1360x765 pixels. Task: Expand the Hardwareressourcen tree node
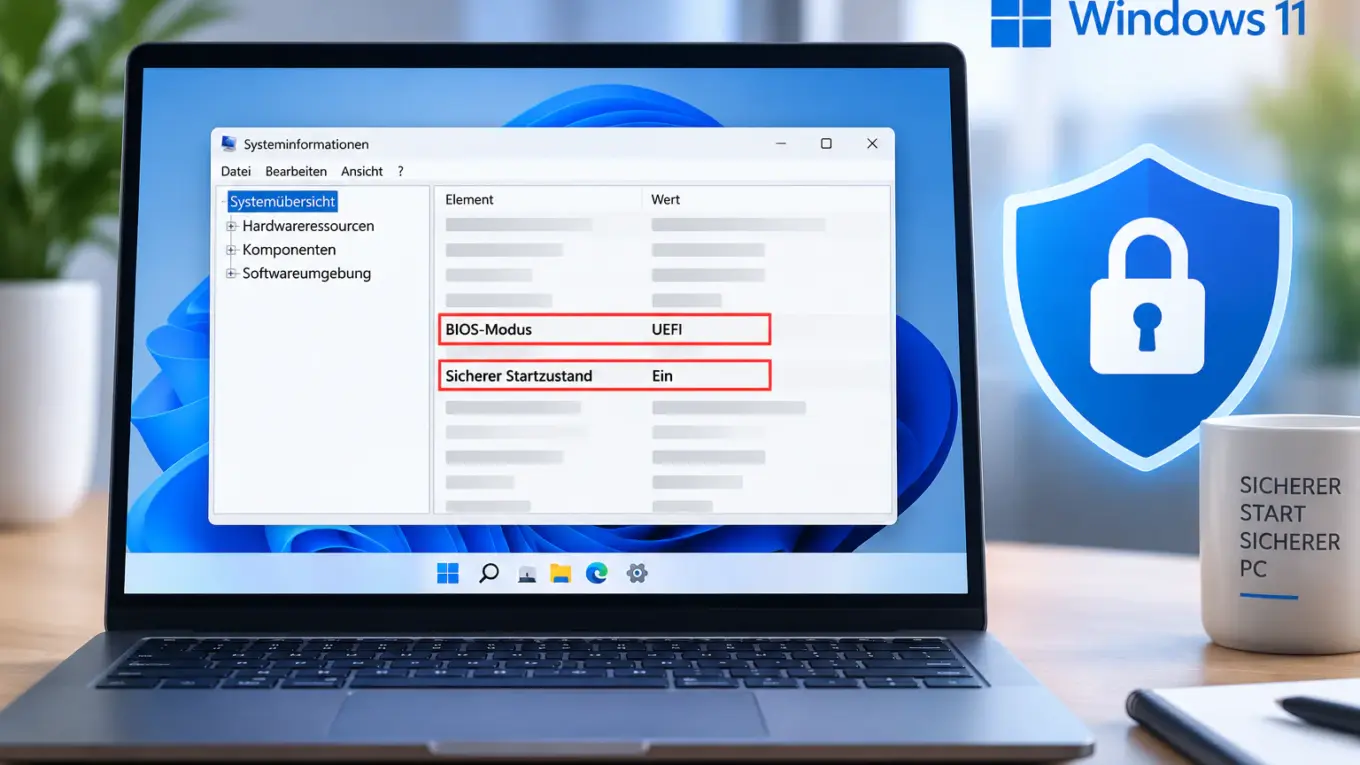(x=231, y=226)
